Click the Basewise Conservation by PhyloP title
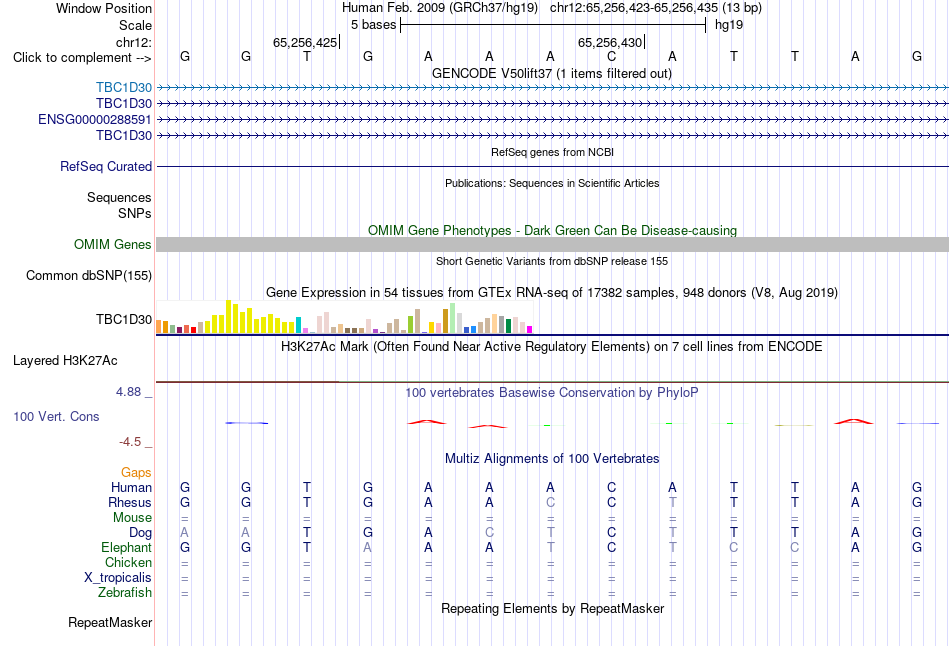 [x=552, y=393]
